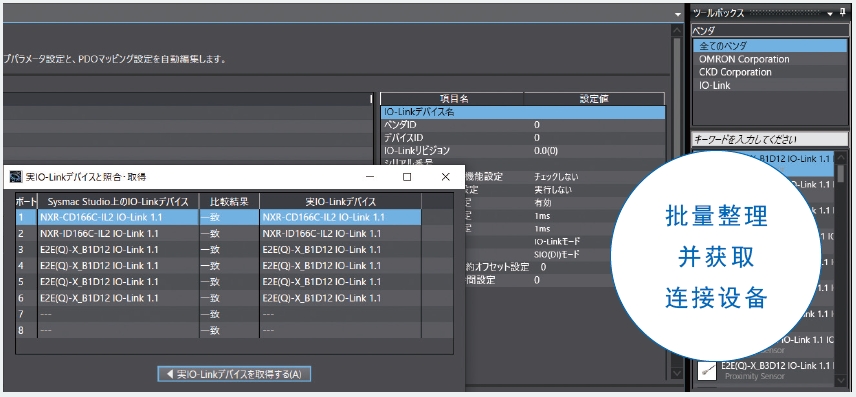Click the 項目名 column header
Screen dimensions: 856x397
(x=452, y=99)
